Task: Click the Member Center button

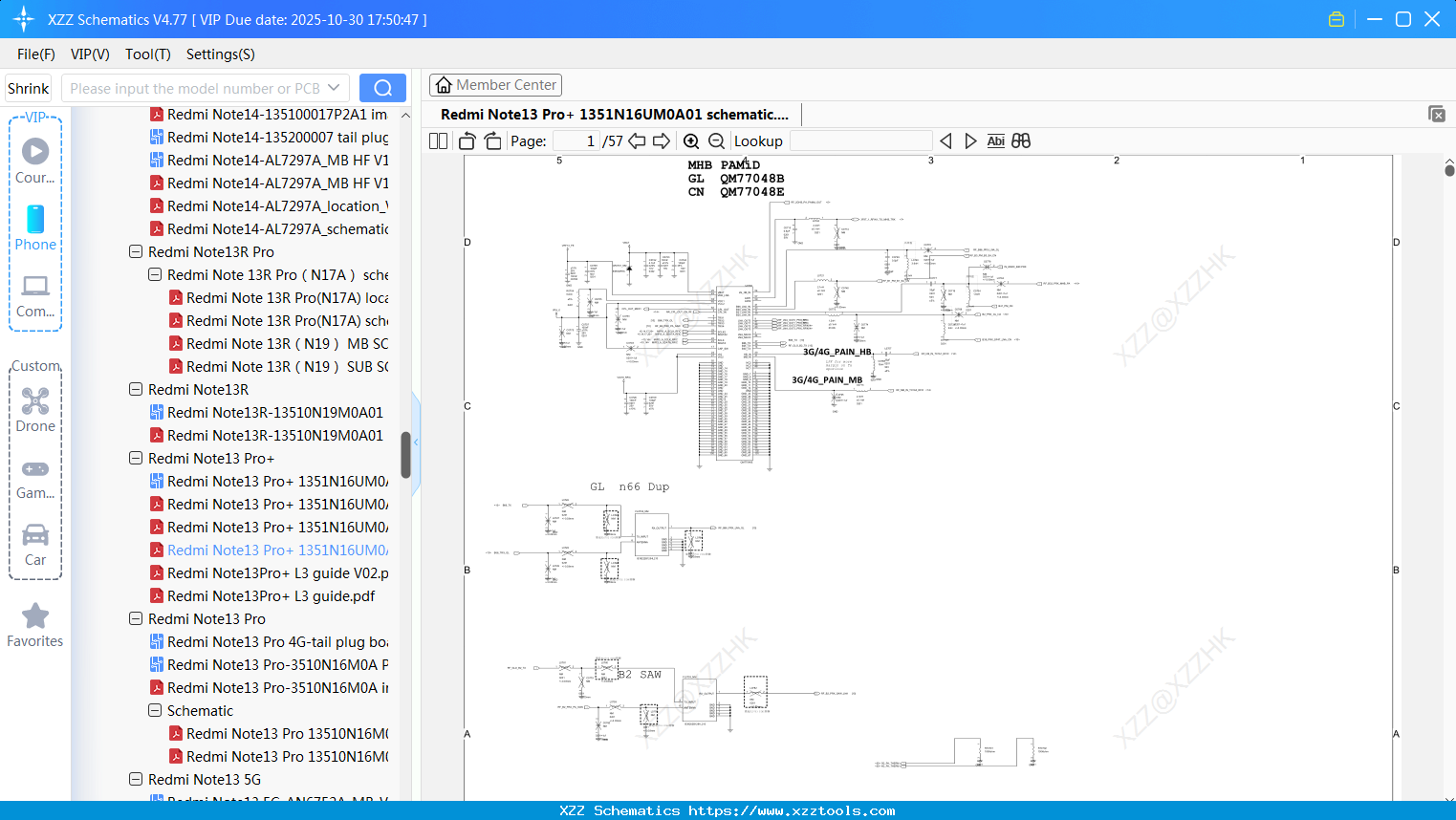Action: pyautogui.click(x=495, y=84)
